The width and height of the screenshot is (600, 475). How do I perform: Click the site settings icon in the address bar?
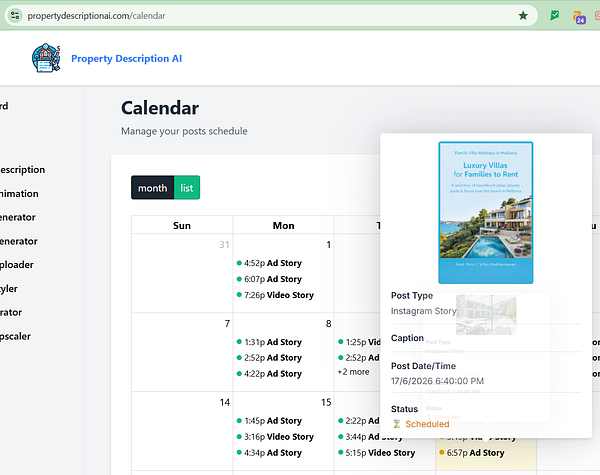coord(15,16)
